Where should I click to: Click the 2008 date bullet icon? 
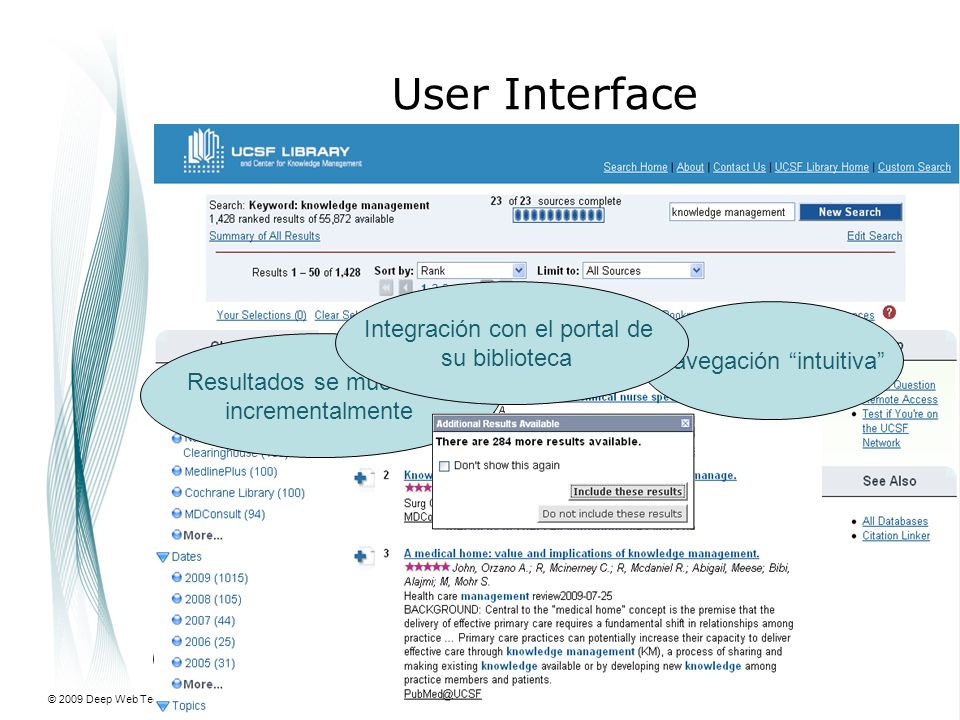[x=176, y=598]
